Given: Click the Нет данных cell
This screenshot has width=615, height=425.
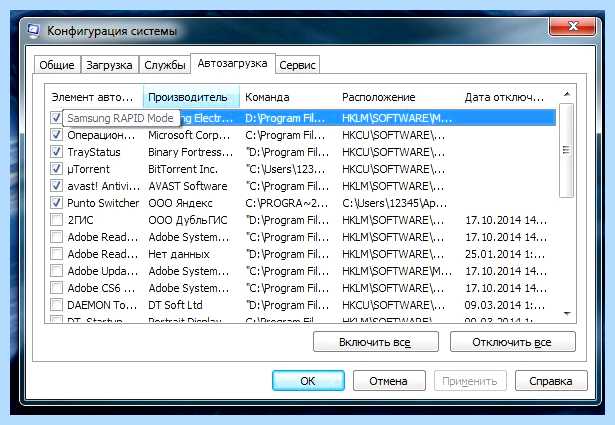Looking at the screenshot, I should click(x=179, y=254).
